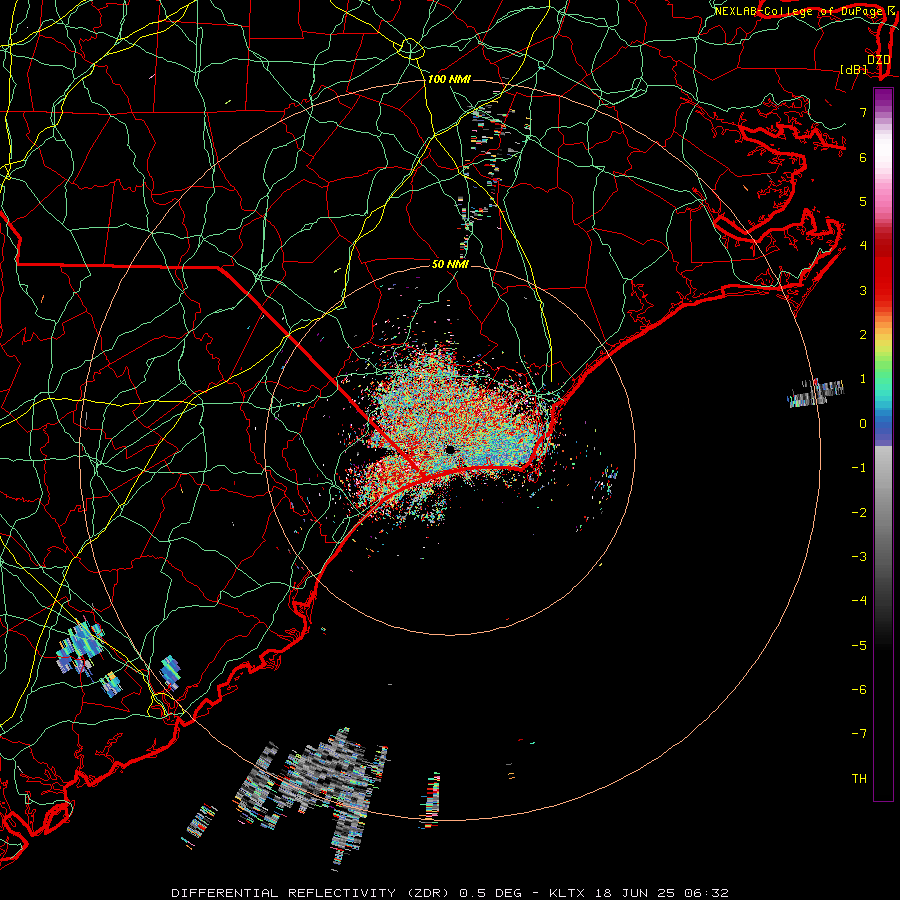Click the 7 value on the color scale
Image resolution: width=900 pixels, height=900 pixels.
click(863, 112)
